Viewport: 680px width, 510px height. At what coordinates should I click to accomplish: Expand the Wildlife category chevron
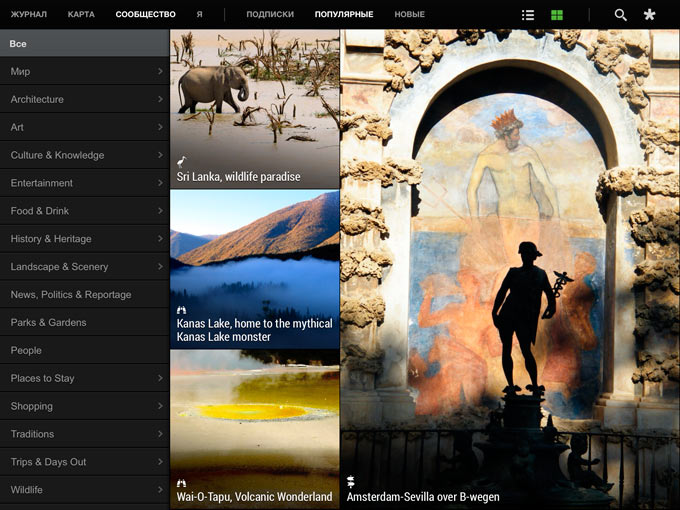click(160, 490)
